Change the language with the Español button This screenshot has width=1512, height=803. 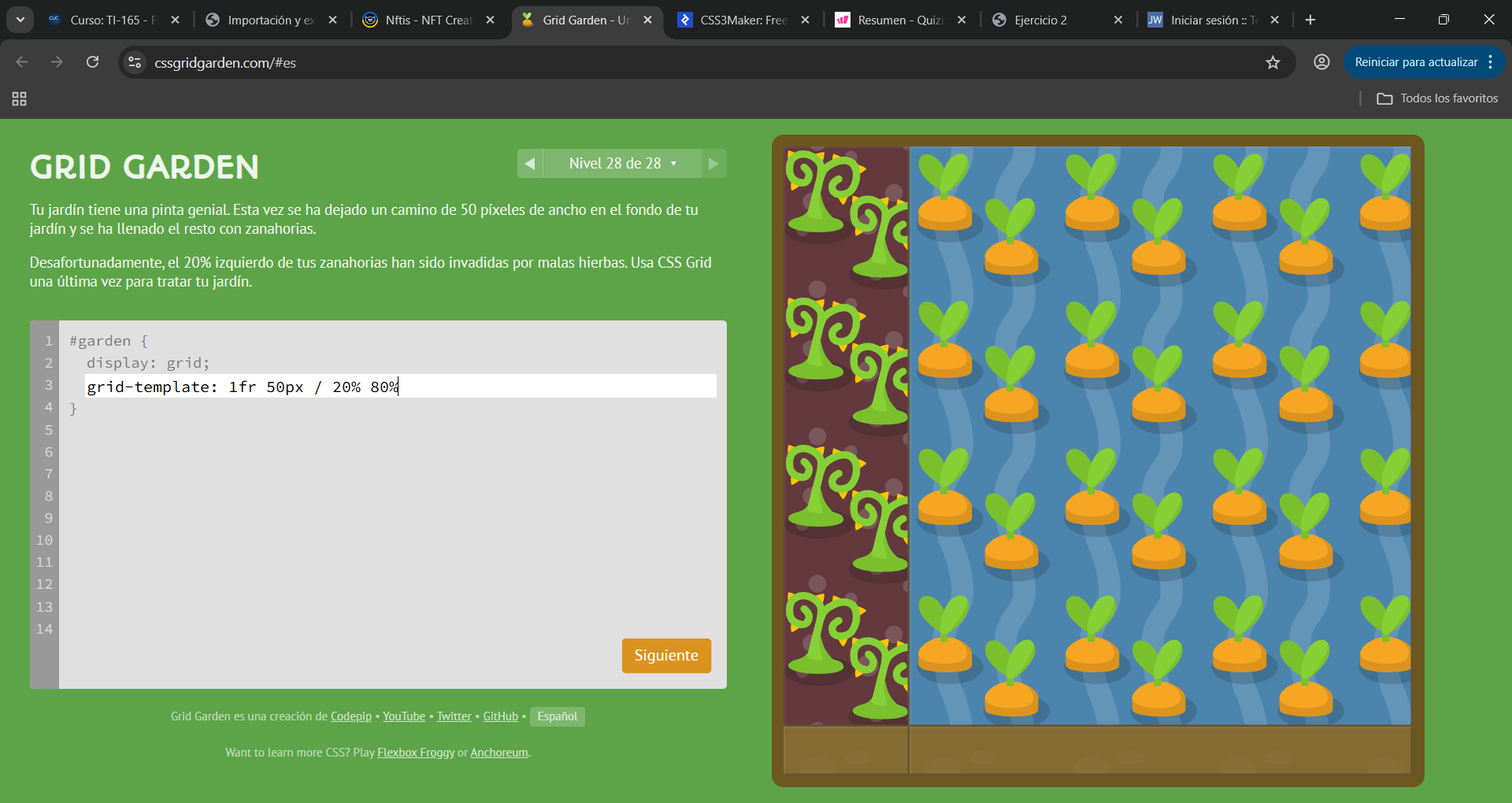[557, 716]
